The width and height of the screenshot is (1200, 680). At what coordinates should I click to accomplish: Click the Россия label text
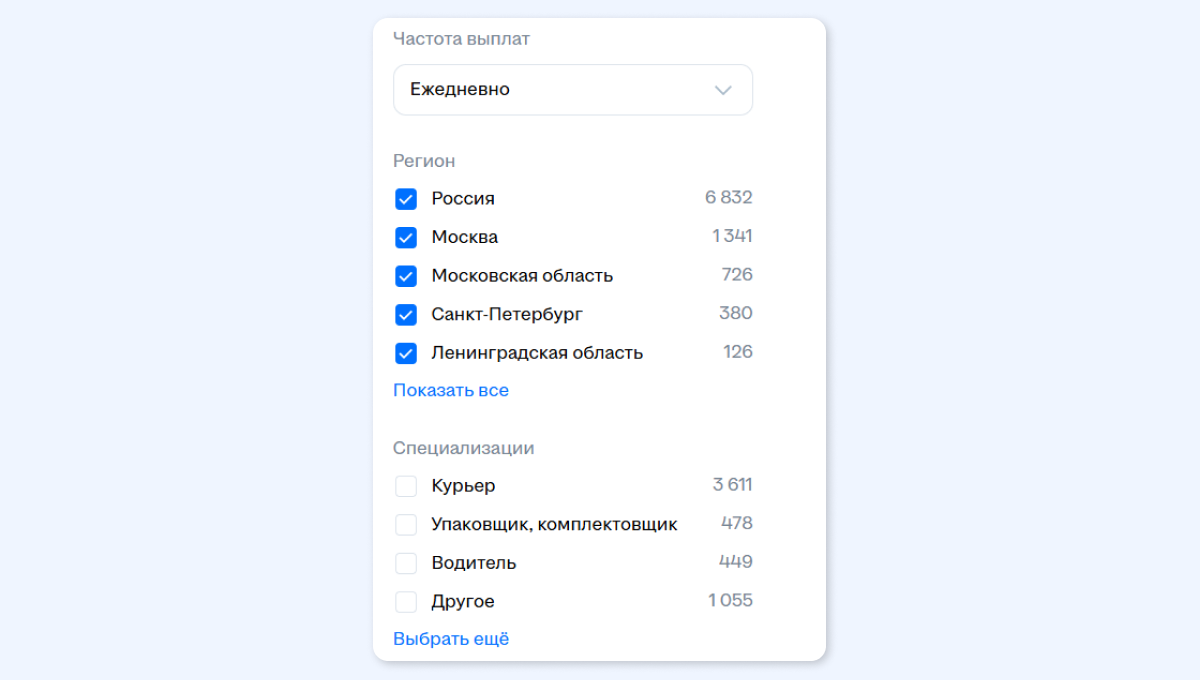pos(463,199)
